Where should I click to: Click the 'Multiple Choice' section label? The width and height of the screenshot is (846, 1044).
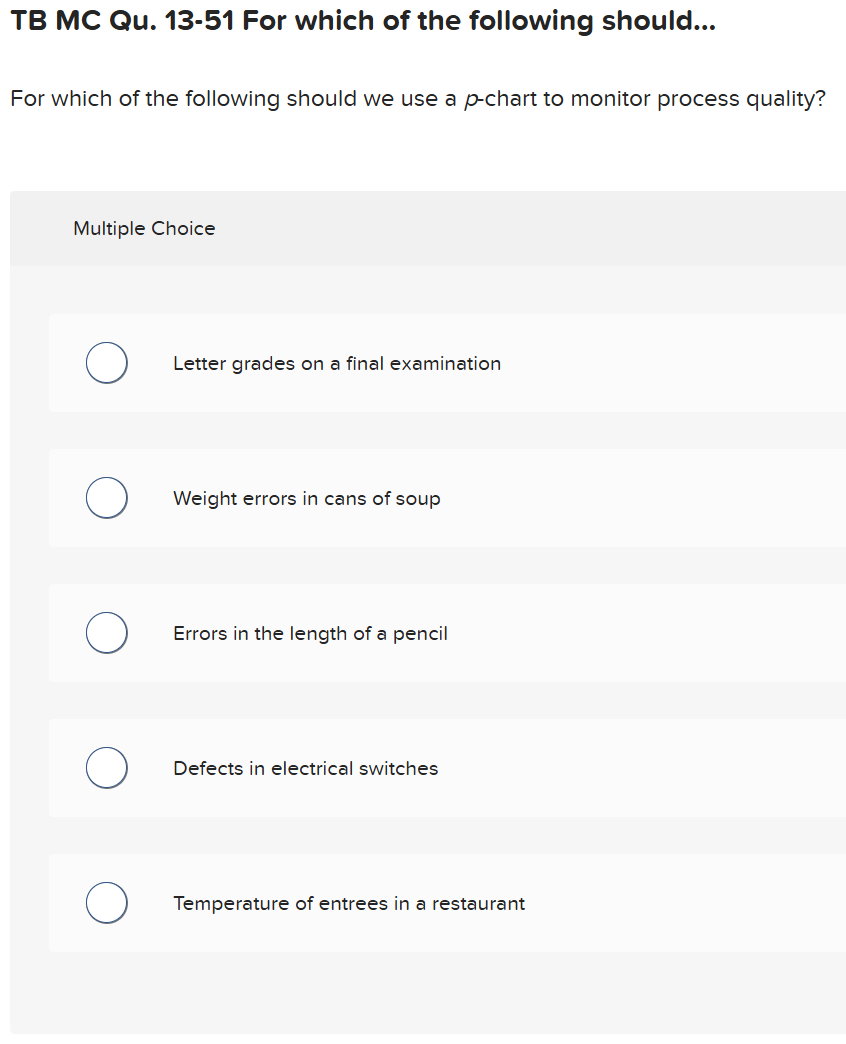(x=144, y=229)
